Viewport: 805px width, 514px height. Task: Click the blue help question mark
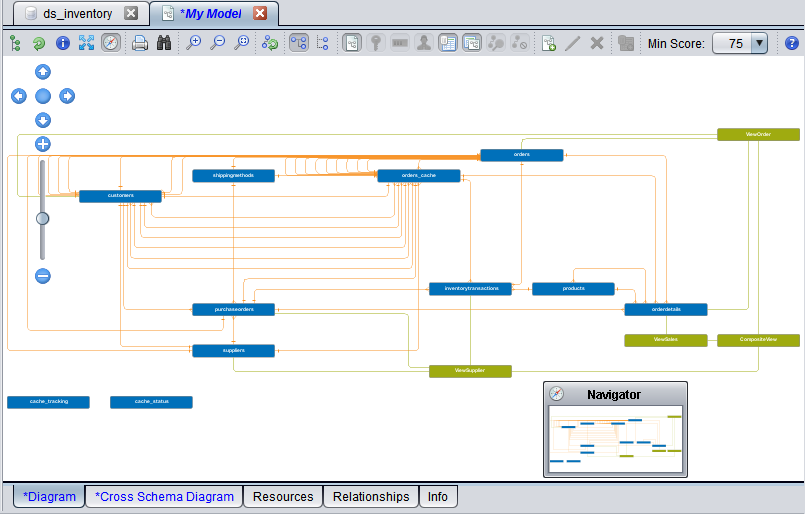792,43
